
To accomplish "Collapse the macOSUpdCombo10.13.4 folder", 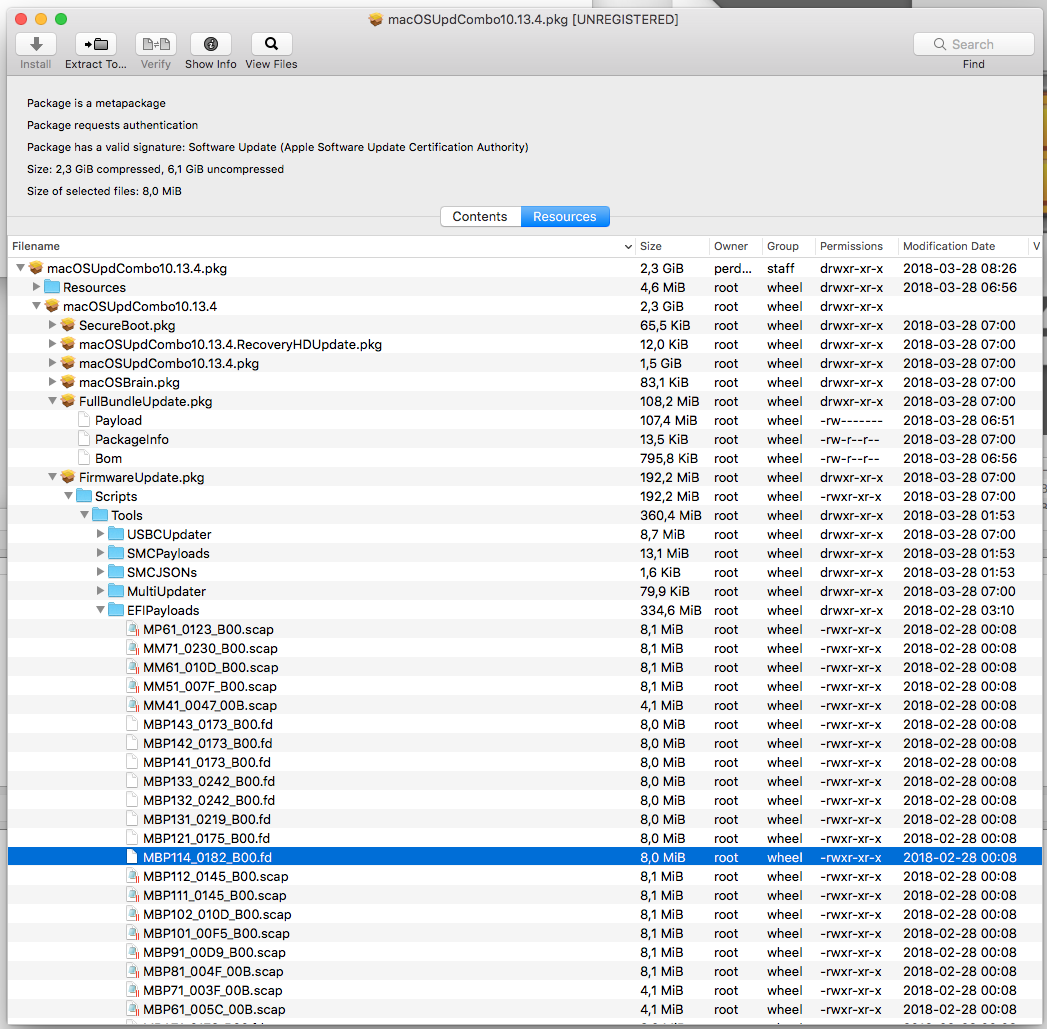I will (x=36, y=306).
